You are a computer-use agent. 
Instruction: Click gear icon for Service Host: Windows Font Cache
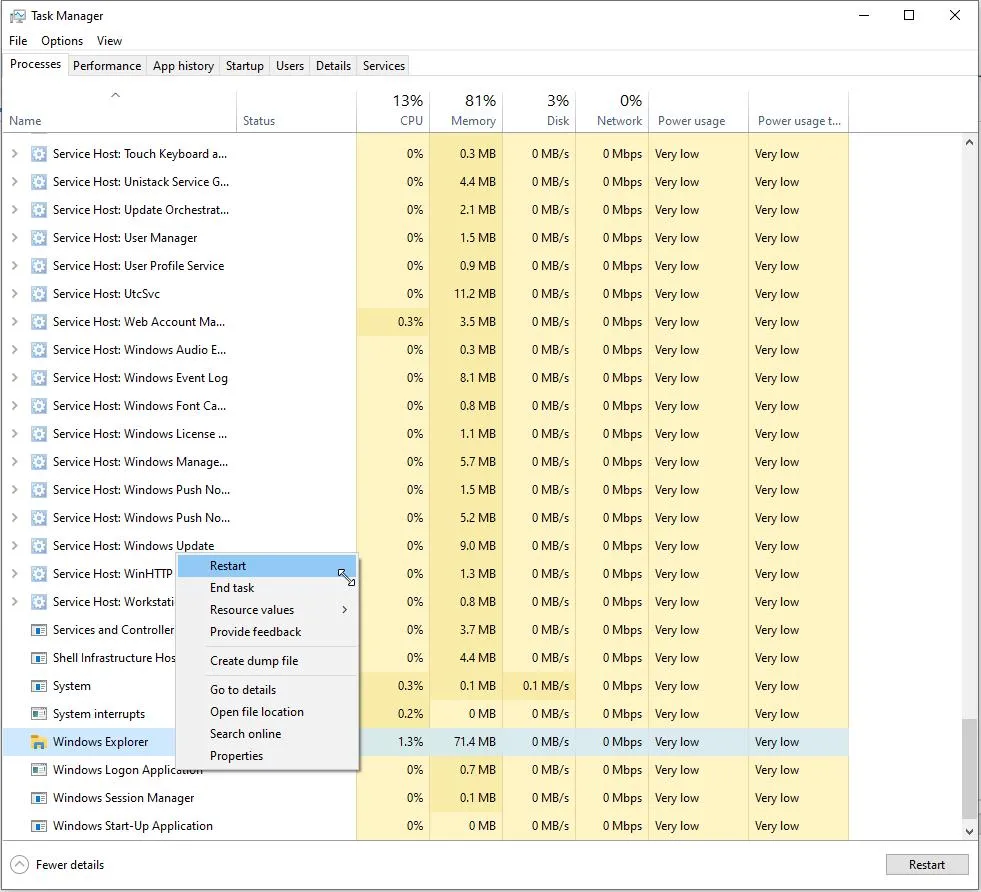(x=39, y=406)
